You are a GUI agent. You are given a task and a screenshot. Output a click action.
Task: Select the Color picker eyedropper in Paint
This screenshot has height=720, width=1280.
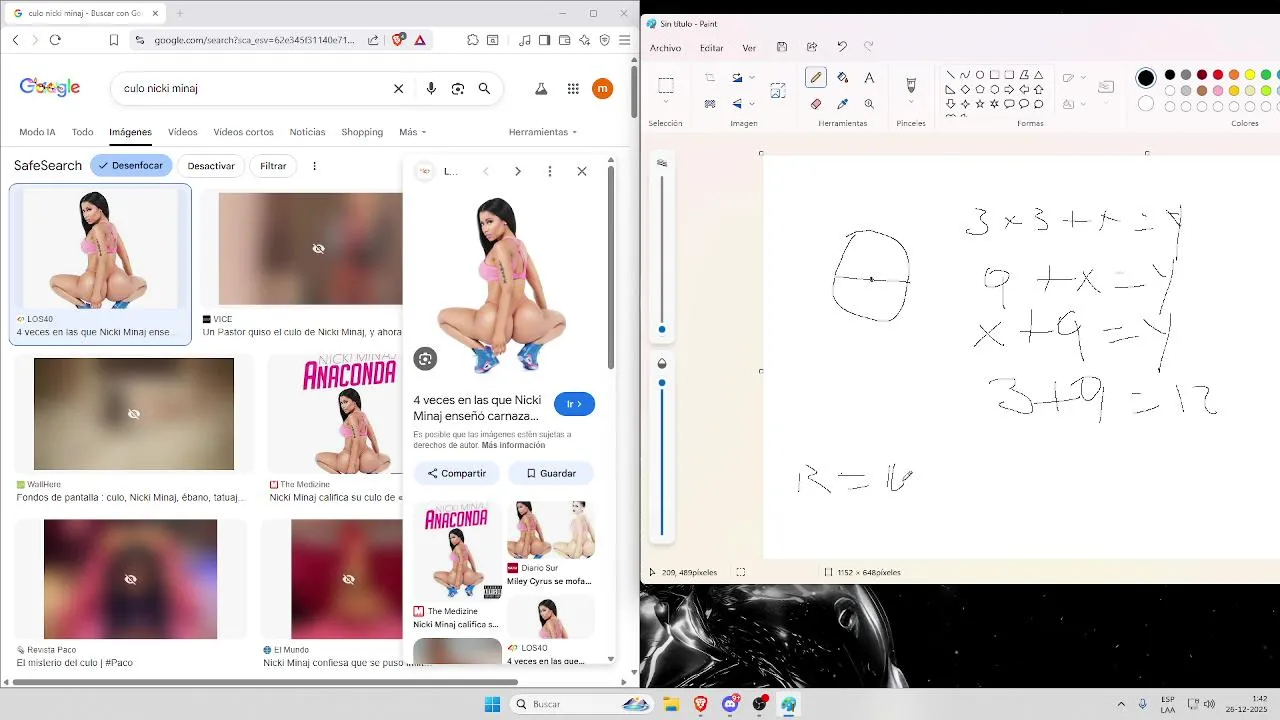click(842, 103)
